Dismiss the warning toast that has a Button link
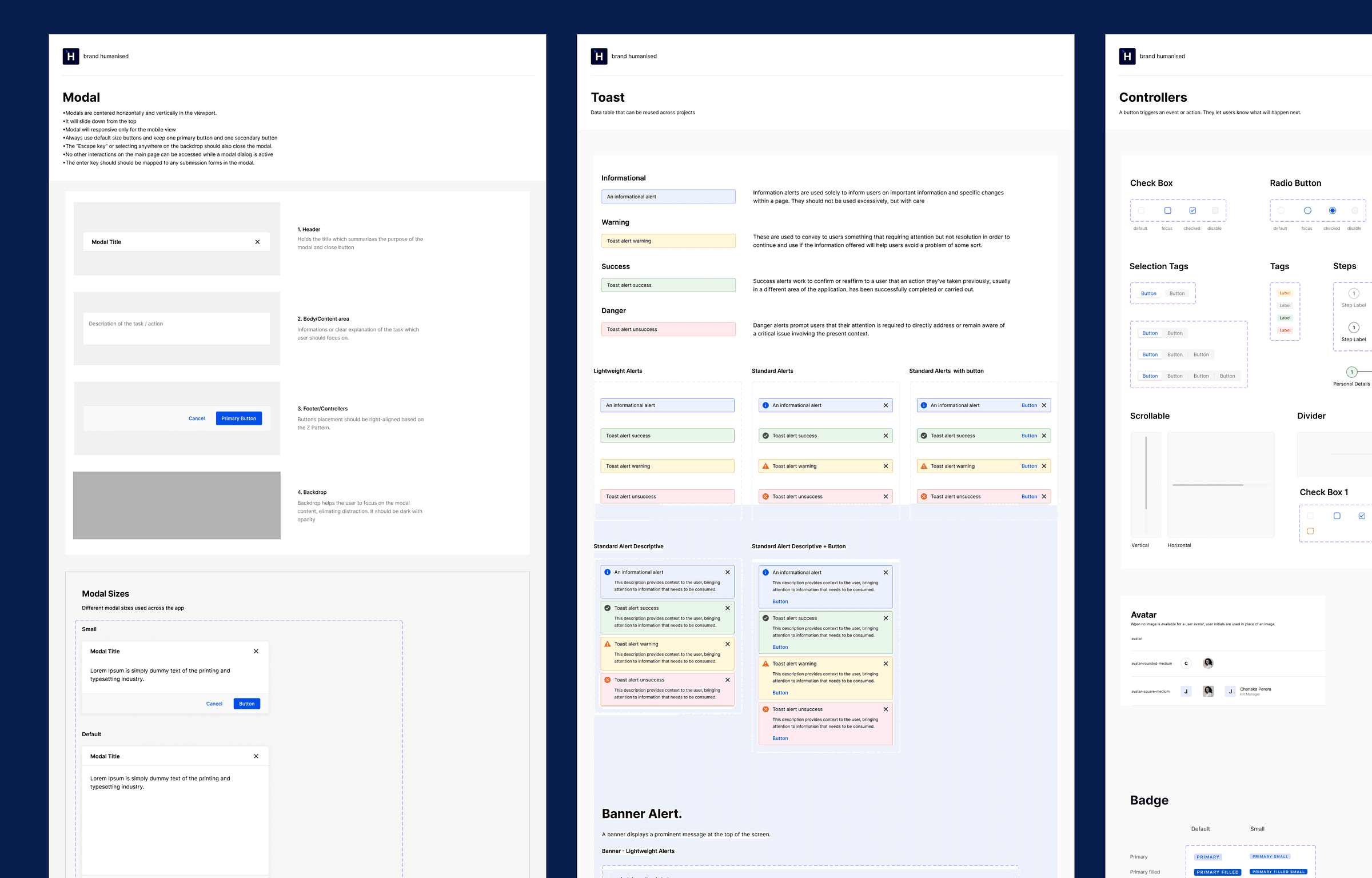The image size is (1372, 878). [1044, 466]
